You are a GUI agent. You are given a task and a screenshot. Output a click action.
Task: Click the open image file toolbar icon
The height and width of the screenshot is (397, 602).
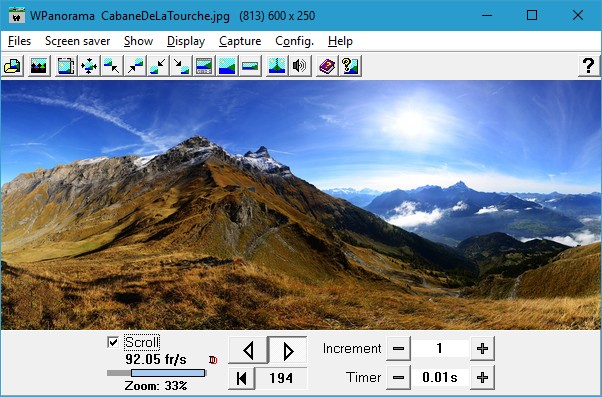pos(13,66)
